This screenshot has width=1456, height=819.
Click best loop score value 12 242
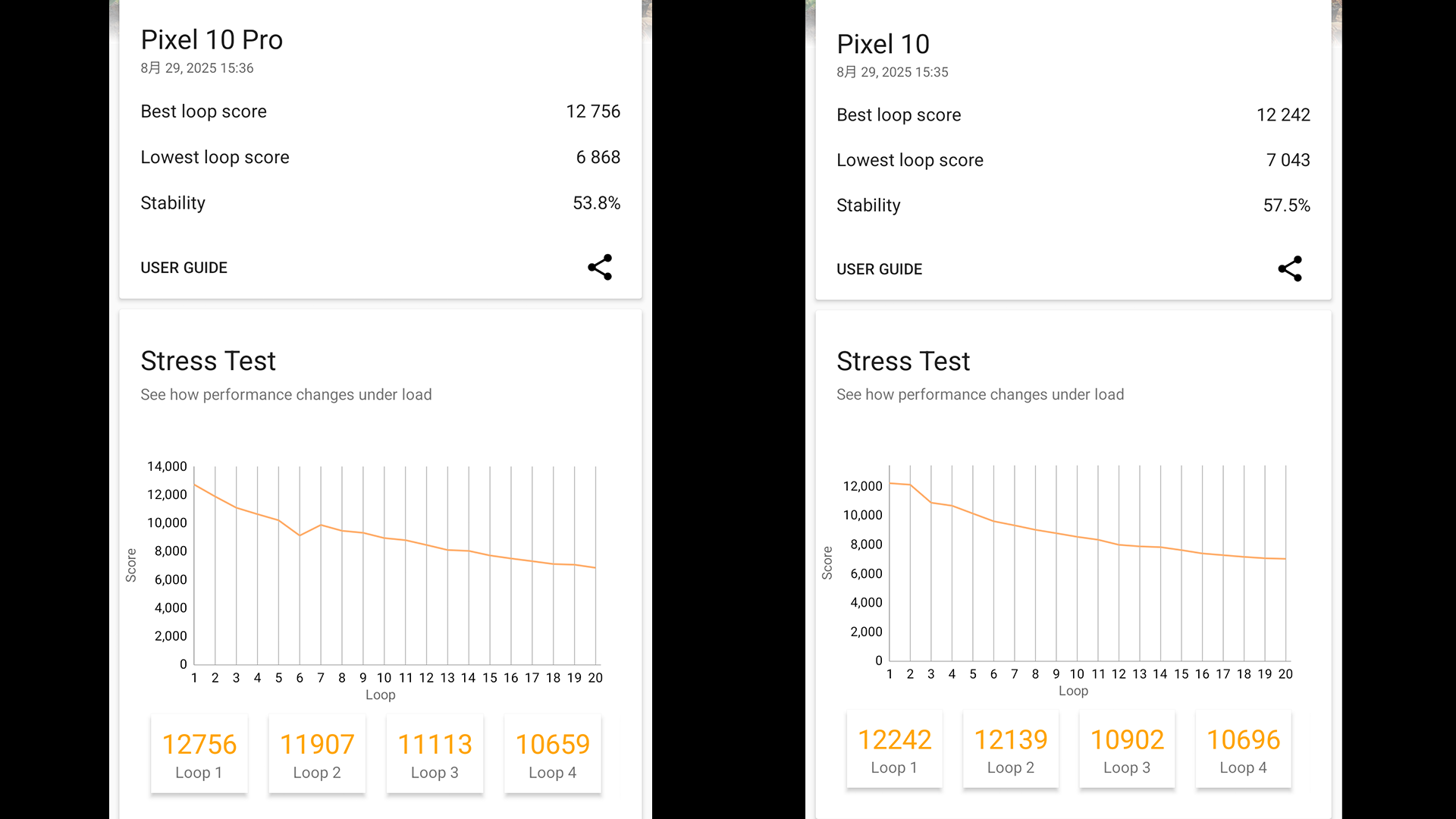tap(1283, 115)
